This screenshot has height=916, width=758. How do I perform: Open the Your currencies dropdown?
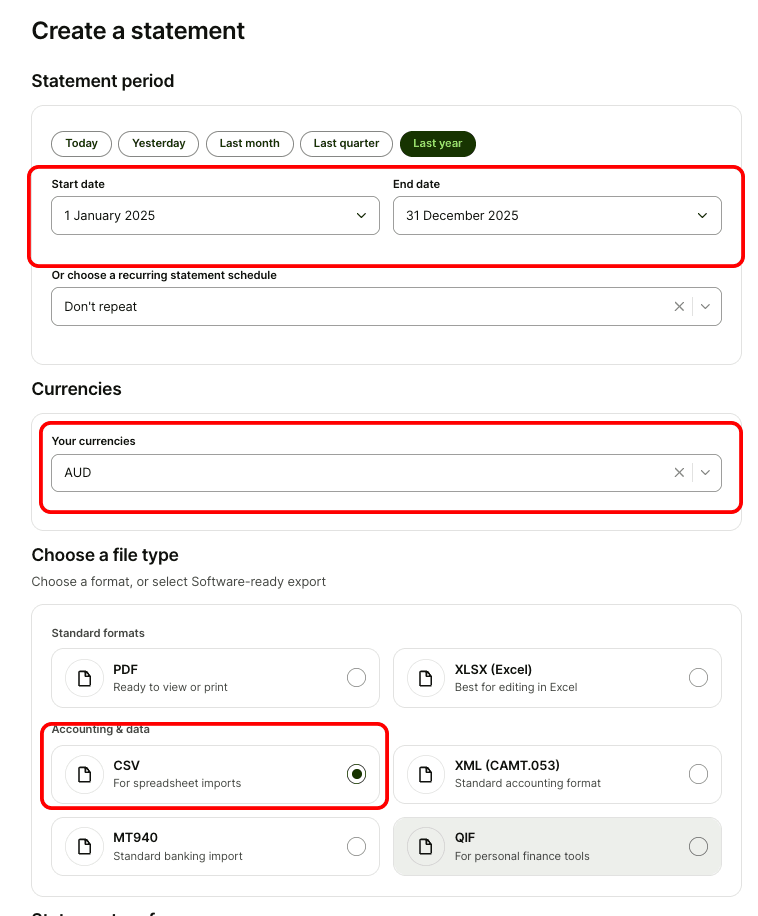point(387,473)
